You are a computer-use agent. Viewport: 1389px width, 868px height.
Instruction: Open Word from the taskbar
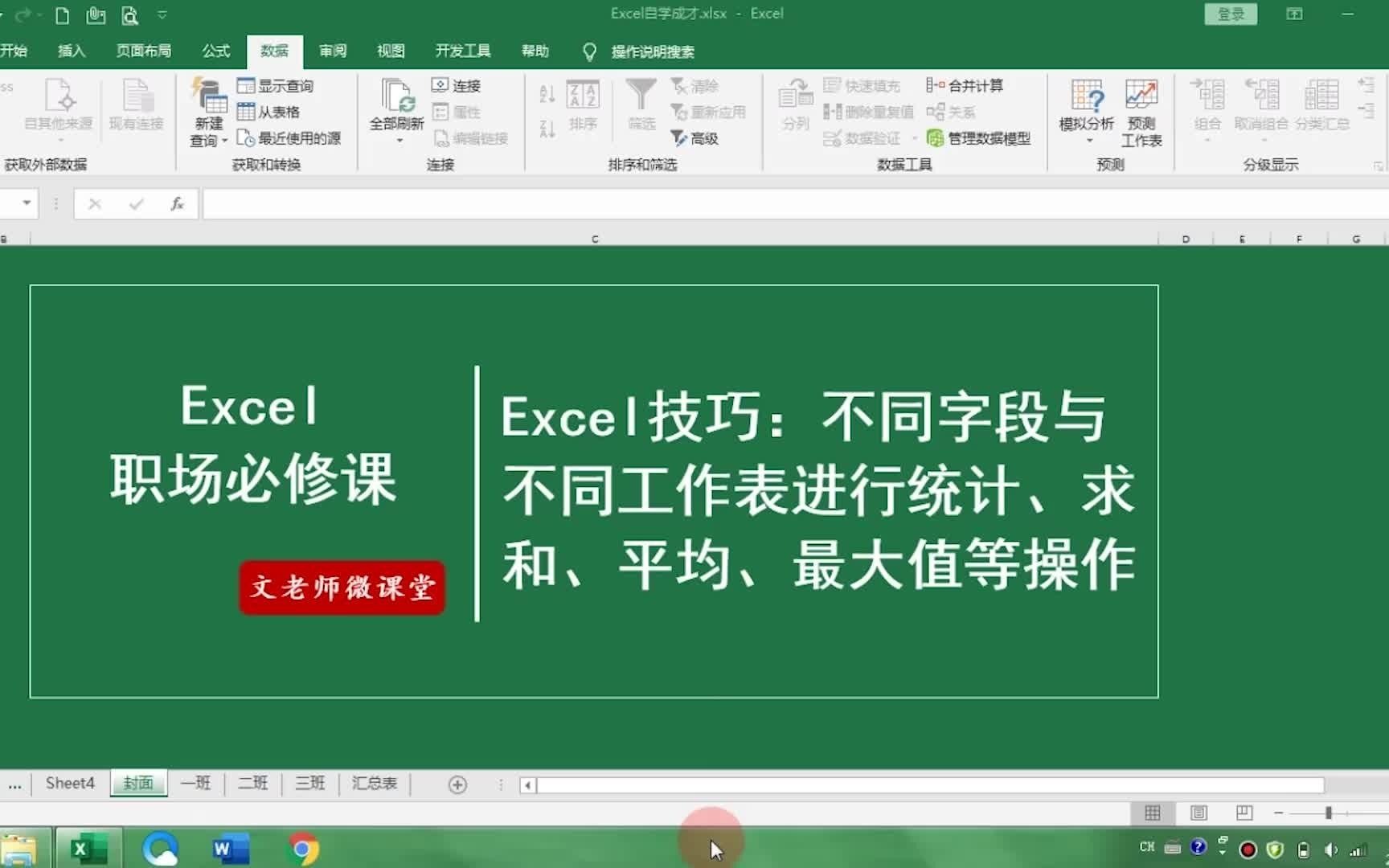coord(231,849)
